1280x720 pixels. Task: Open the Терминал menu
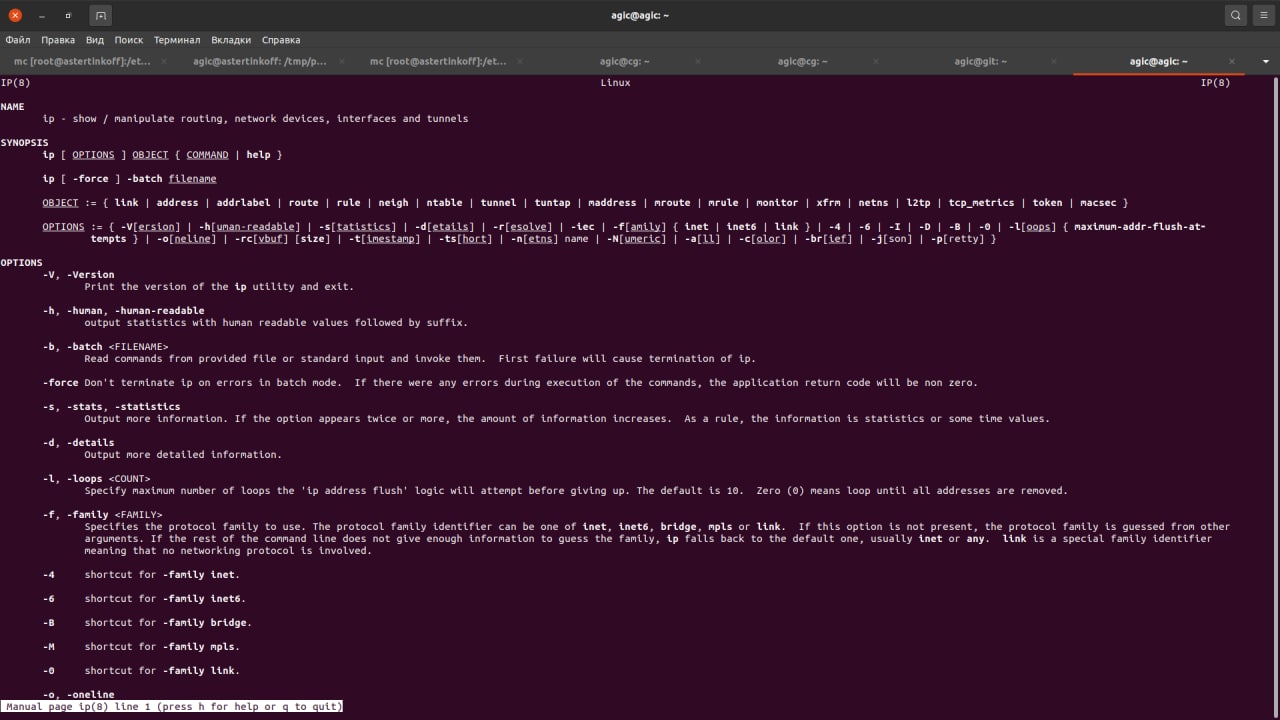click(x=177, y=40)
